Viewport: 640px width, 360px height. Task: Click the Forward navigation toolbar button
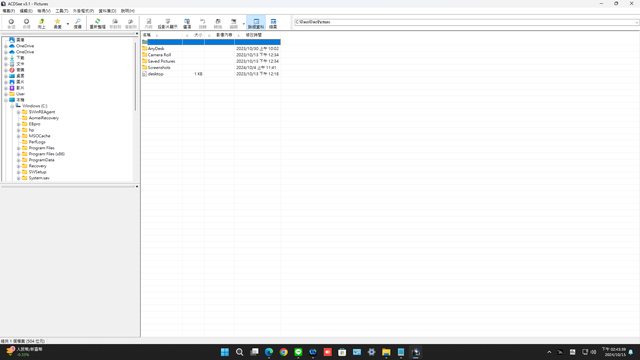coord(27,23)
